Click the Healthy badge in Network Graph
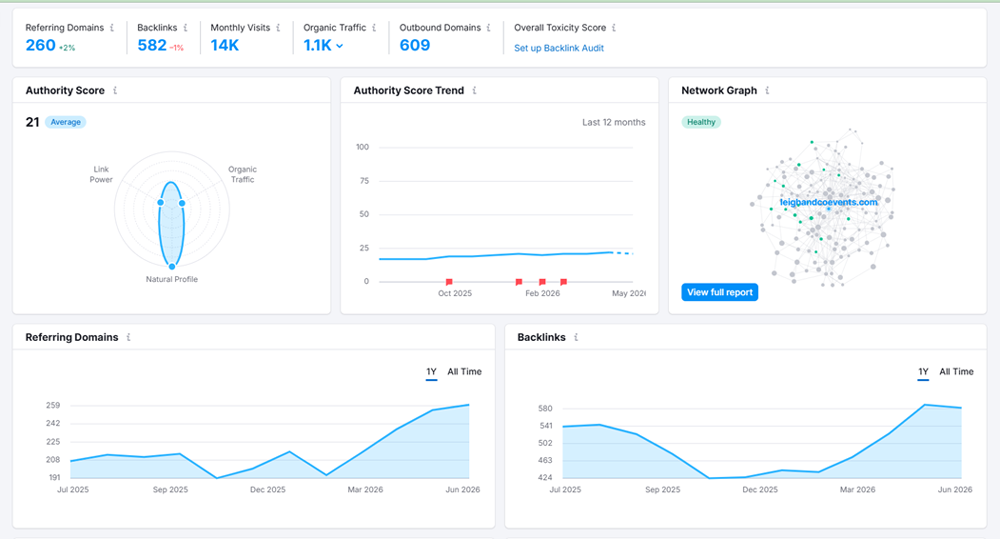This screenshot has height=539, width=1000. coord(701,122)
